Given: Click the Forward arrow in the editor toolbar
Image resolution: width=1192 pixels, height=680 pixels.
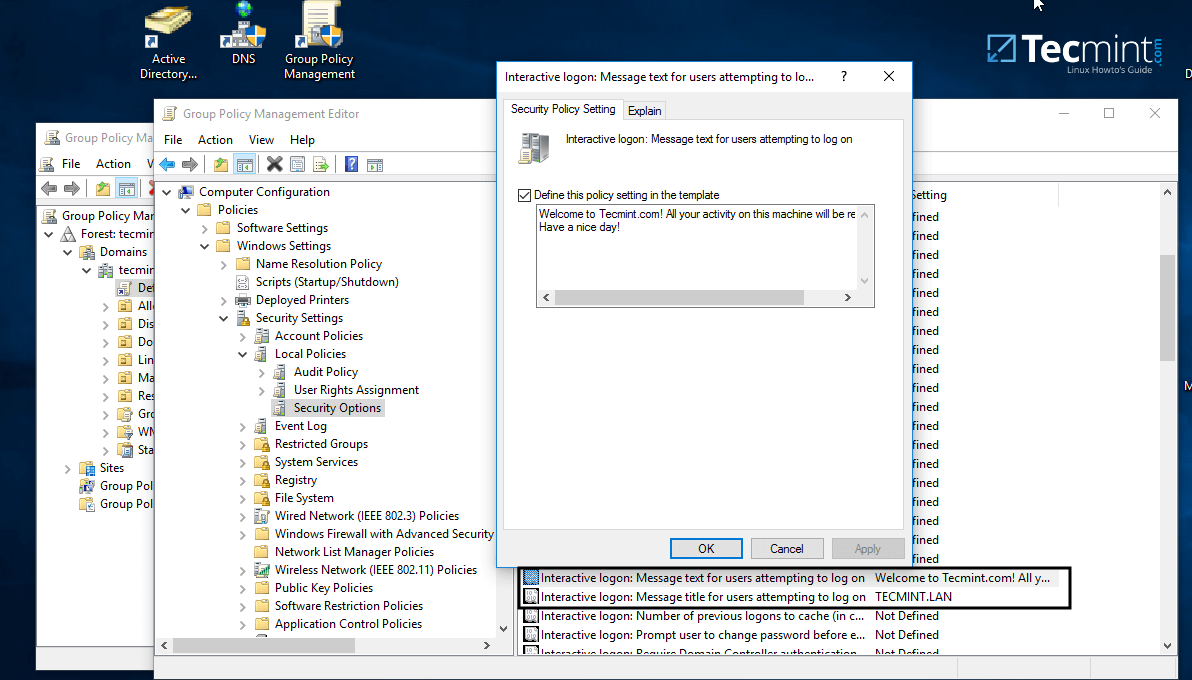Looking at the screenshot, I should click(x=190, y=163).
